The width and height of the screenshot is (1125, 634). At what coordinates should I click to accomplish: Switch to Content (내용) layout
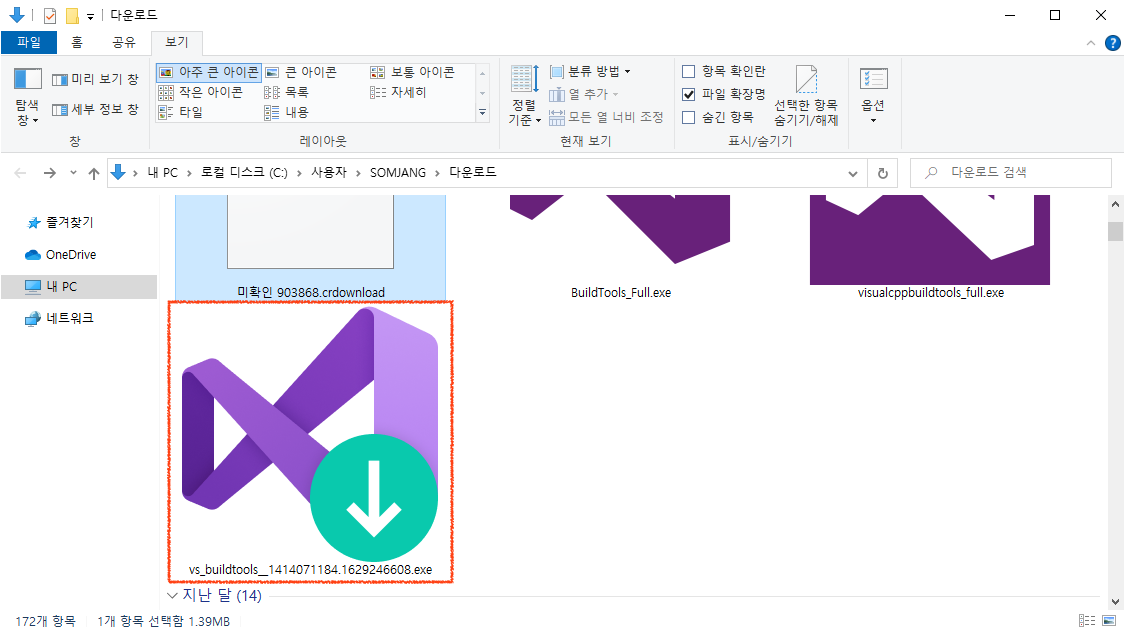coord(286,113)
